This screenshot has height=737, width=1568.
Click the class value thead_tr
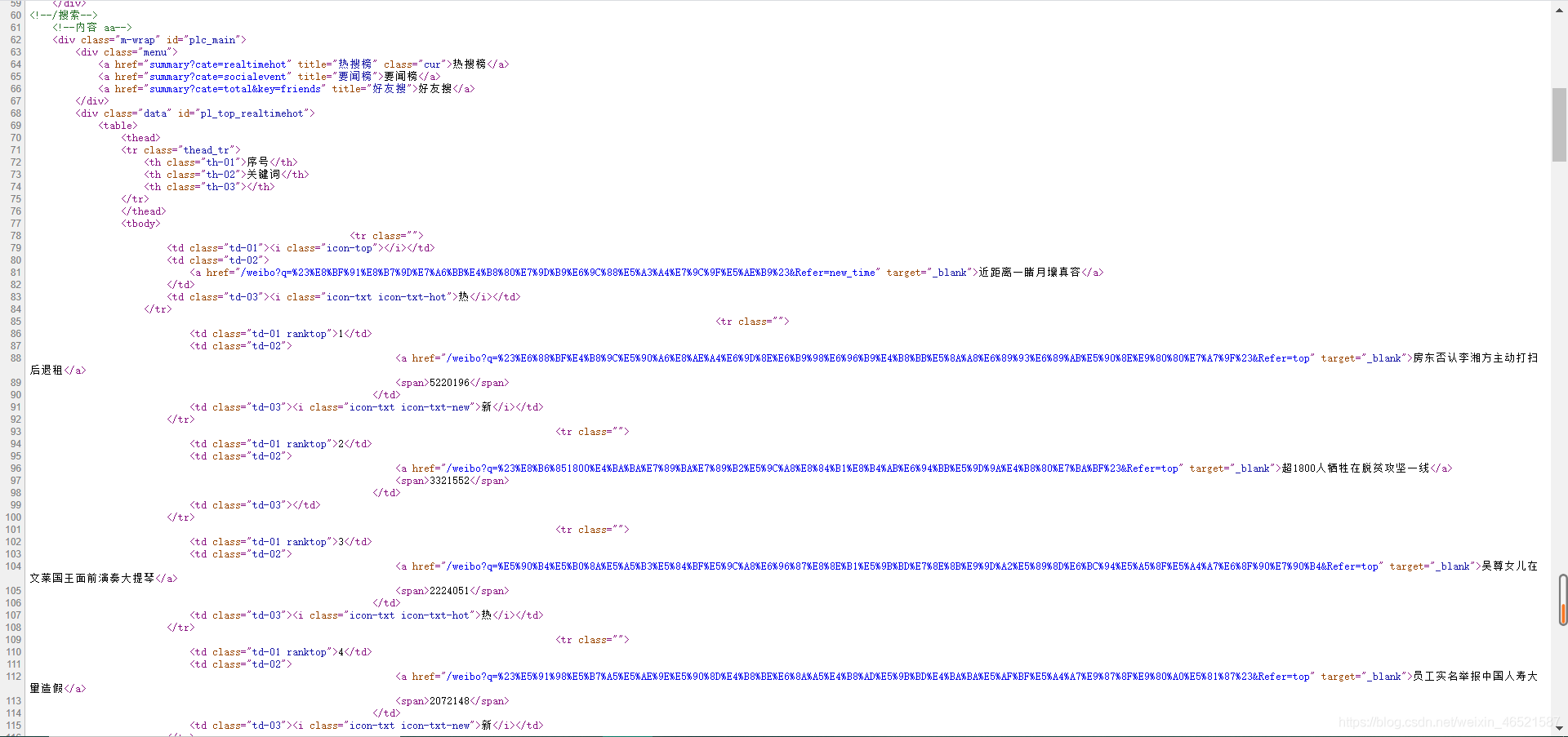click(x=207, y=150)
